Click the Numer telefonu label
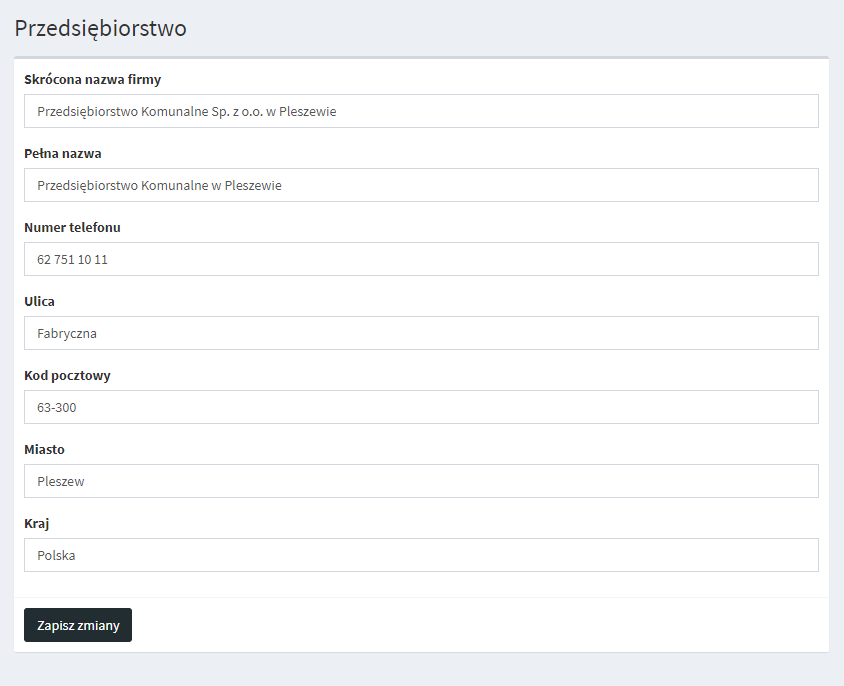 (72, 228)
